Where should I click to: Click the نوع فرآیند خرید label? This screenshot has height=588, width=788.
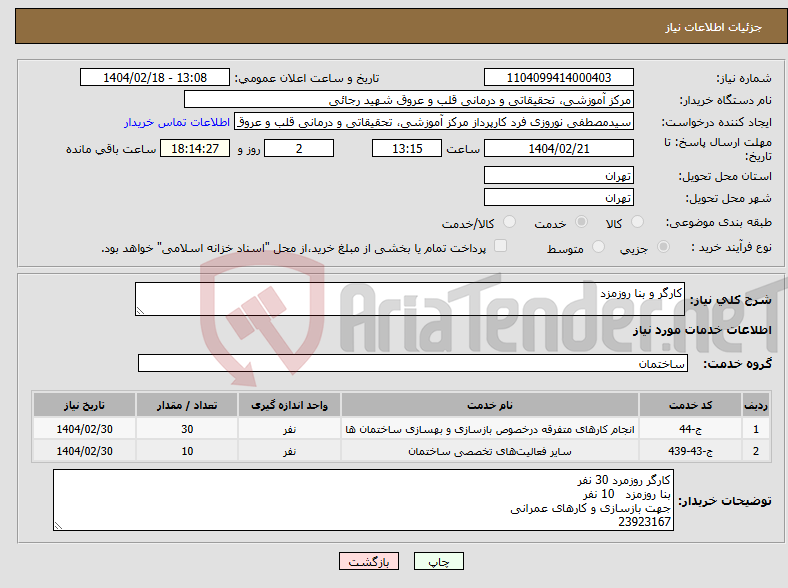tap(731, 247)
